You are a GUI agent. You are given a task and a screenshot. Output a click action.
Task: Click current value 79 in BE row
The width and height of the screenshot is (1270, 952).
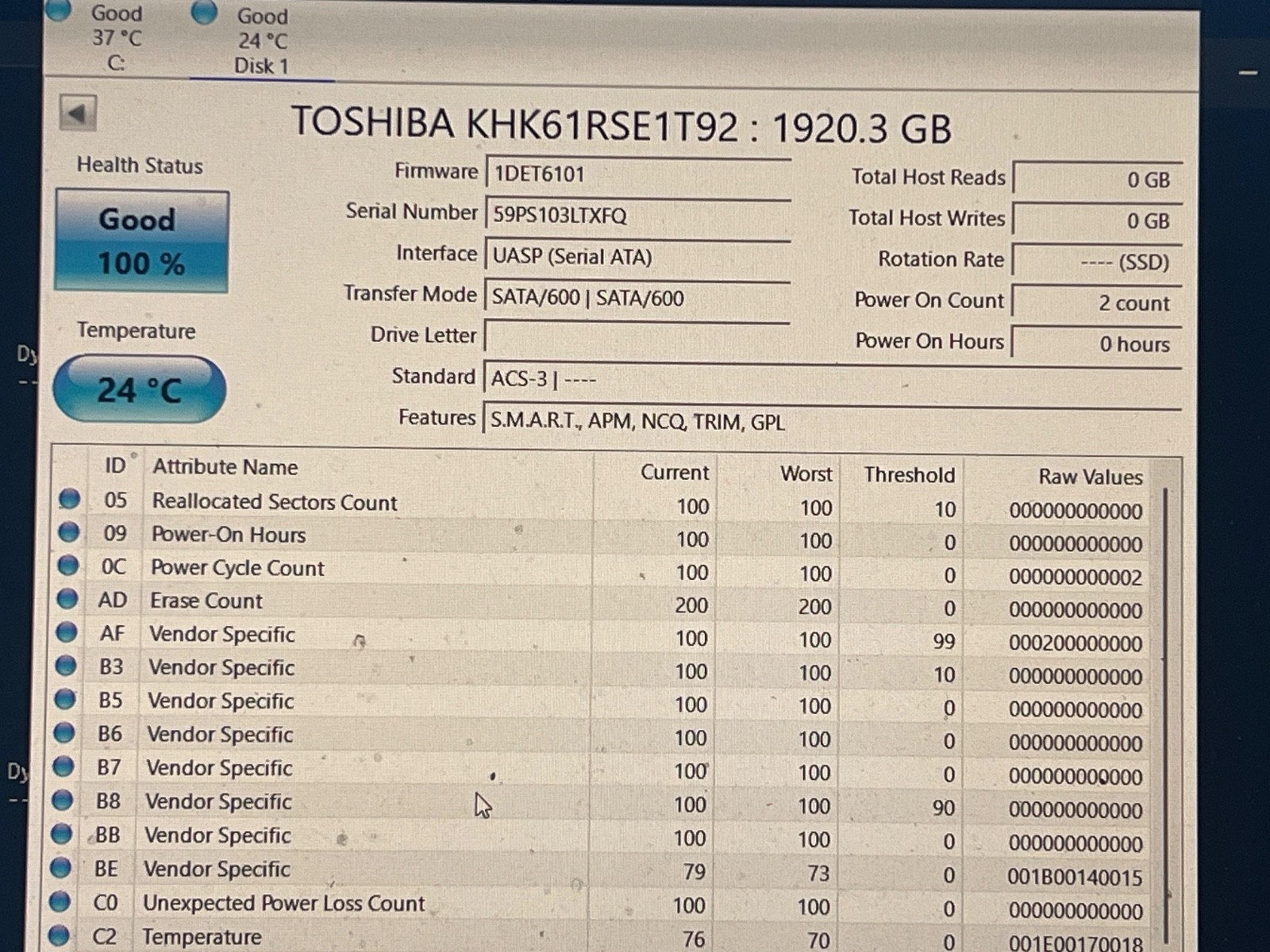tap(695, 872)
